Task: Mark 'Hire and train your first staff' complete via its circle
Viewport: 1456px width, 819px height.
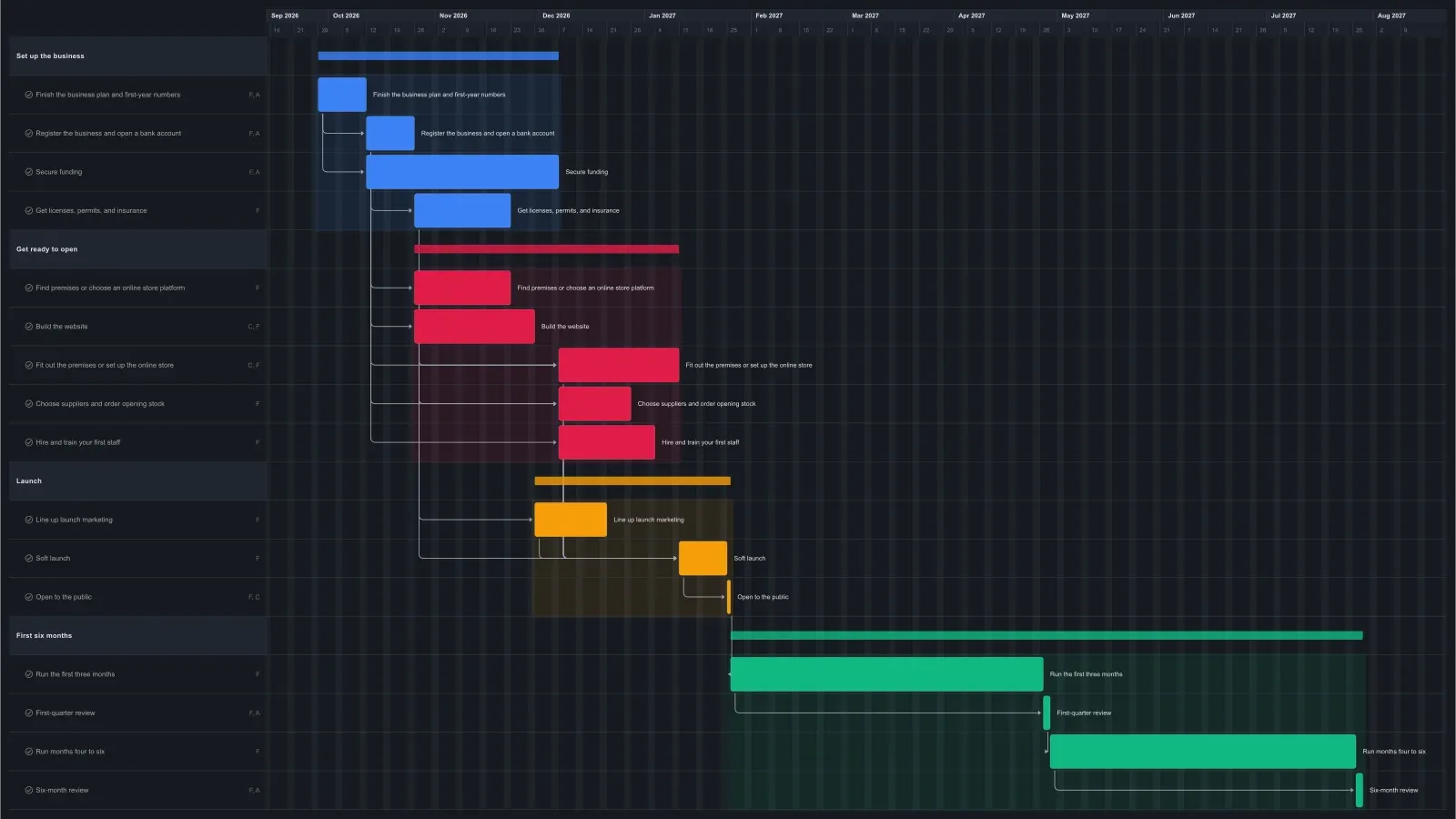Action: coord(28,443)
